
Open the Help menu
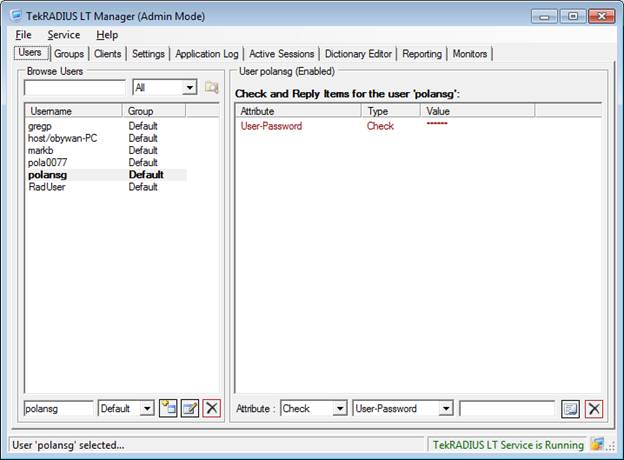[x=107, y=35]
